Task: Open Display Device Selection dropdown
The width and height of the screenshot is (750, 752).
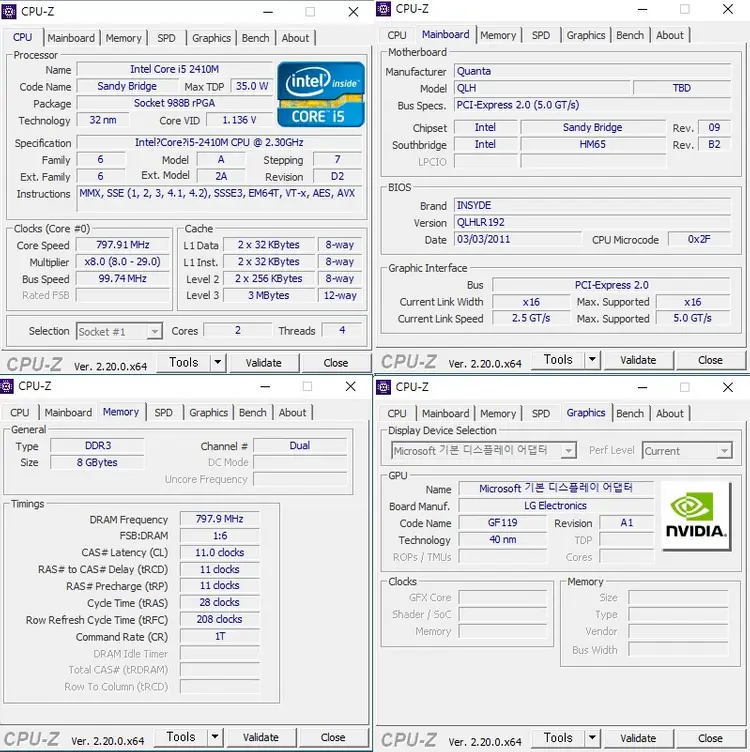Action: click(483, 450)
